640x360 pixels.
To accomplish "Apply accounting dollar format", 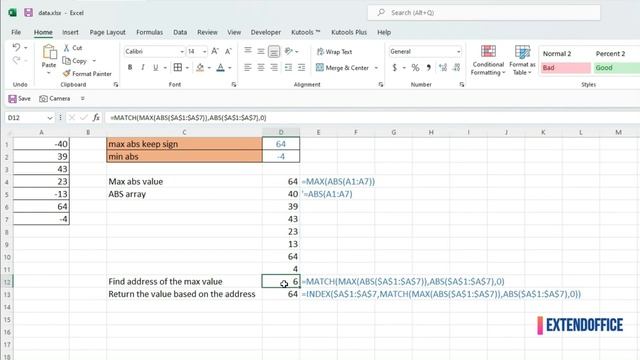I will click(394, 68).
